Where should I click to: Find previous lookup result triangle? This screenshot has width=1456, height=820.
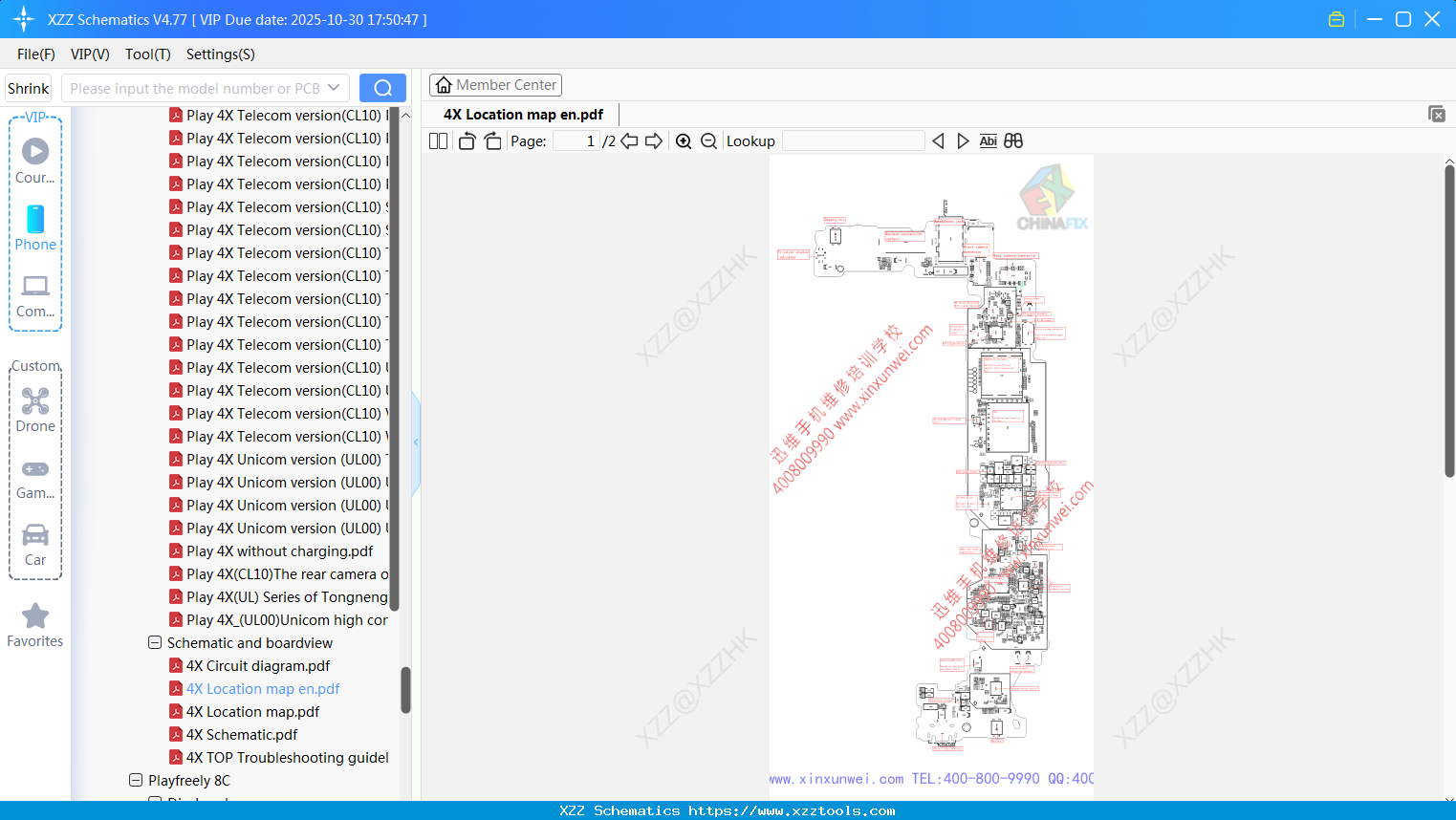click(x=938, y=140)
